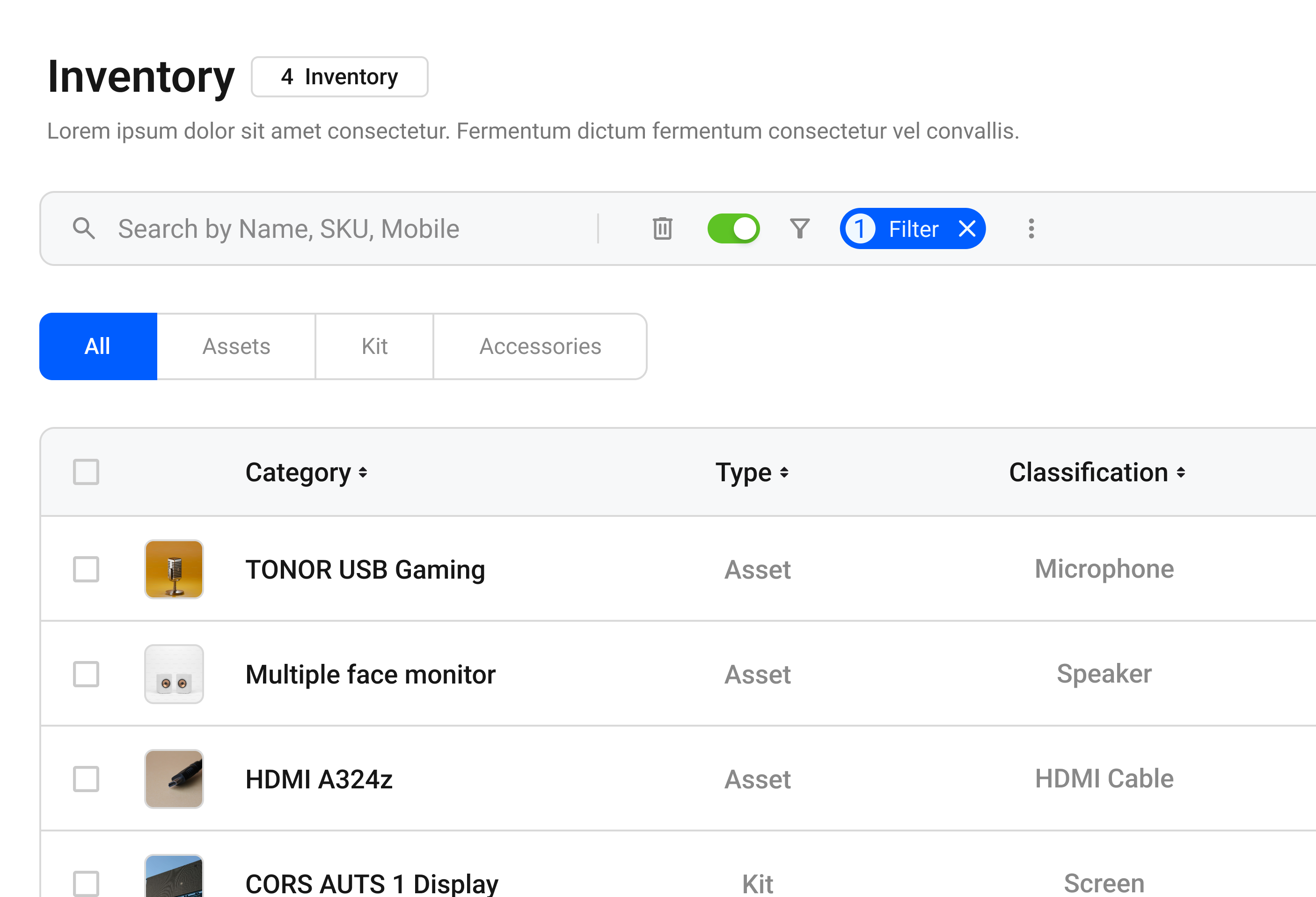Click the HDMI Cable classification cell
Image resolution: width=1316 pixels, height=897 pixels.
1104,779
